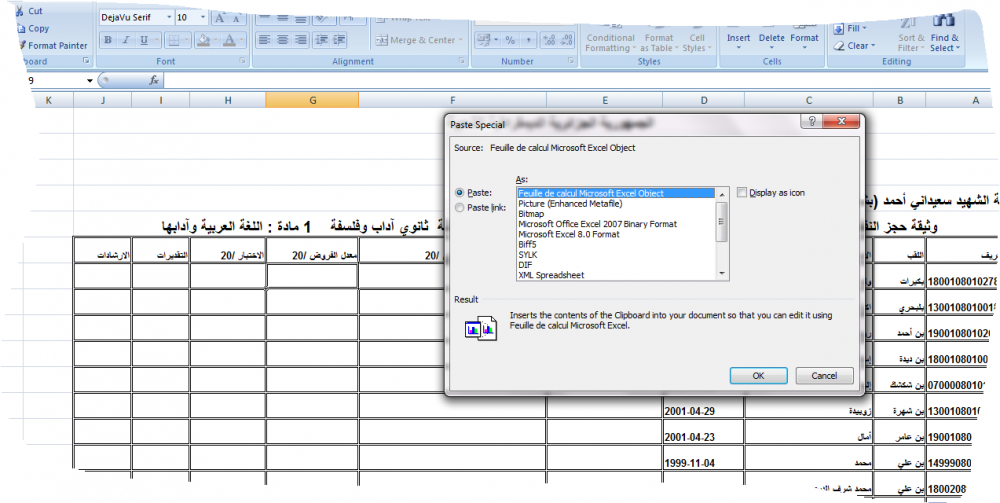Open the Sort & Filter menu
The width and height of the screenshot is (1000, 503).
[x=910, y=34]
